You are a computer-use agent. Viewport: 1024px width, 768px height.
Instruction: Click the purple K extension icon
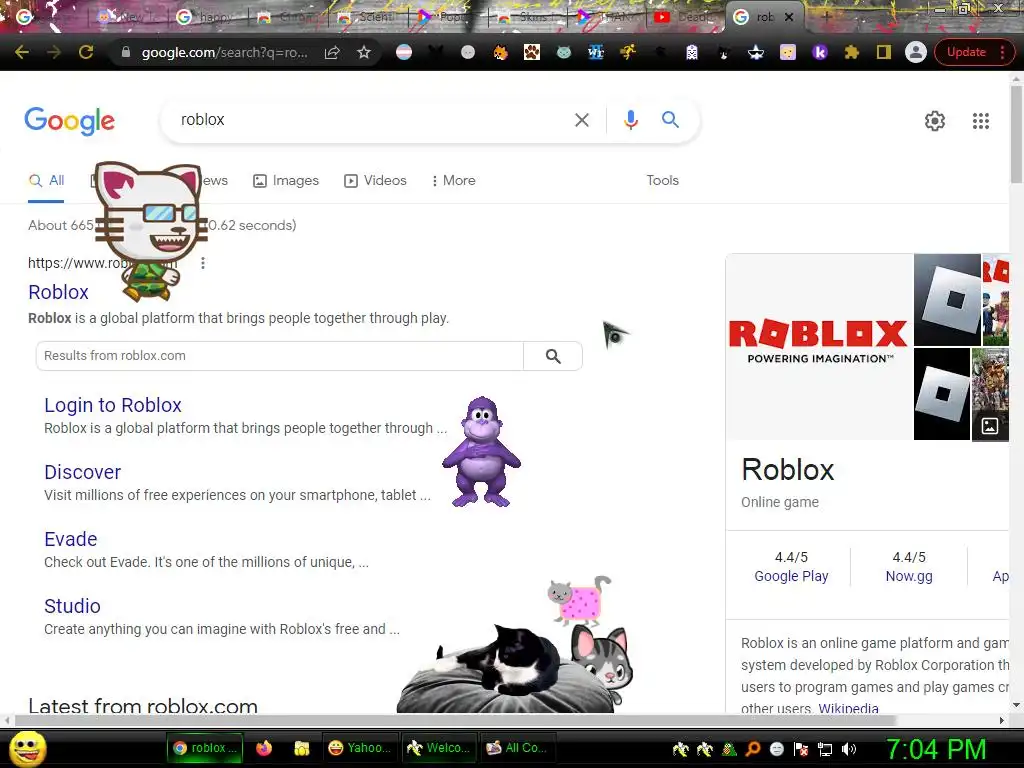(x=820, y=52)
